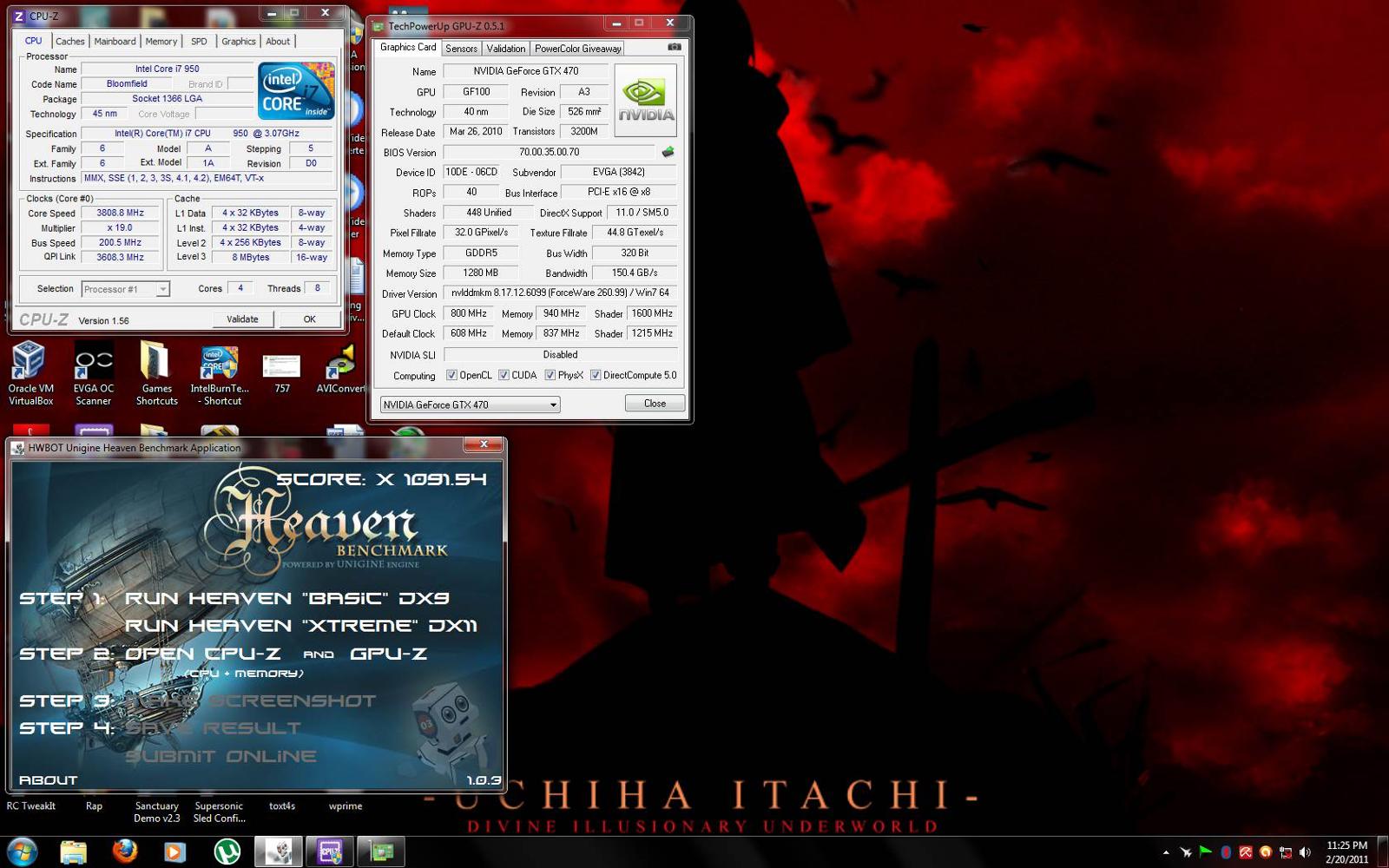This screenshot has height=868, width=1389.
Task: Click the GPU Clock value 800 MHz
Action: click(x=469, y=313)
